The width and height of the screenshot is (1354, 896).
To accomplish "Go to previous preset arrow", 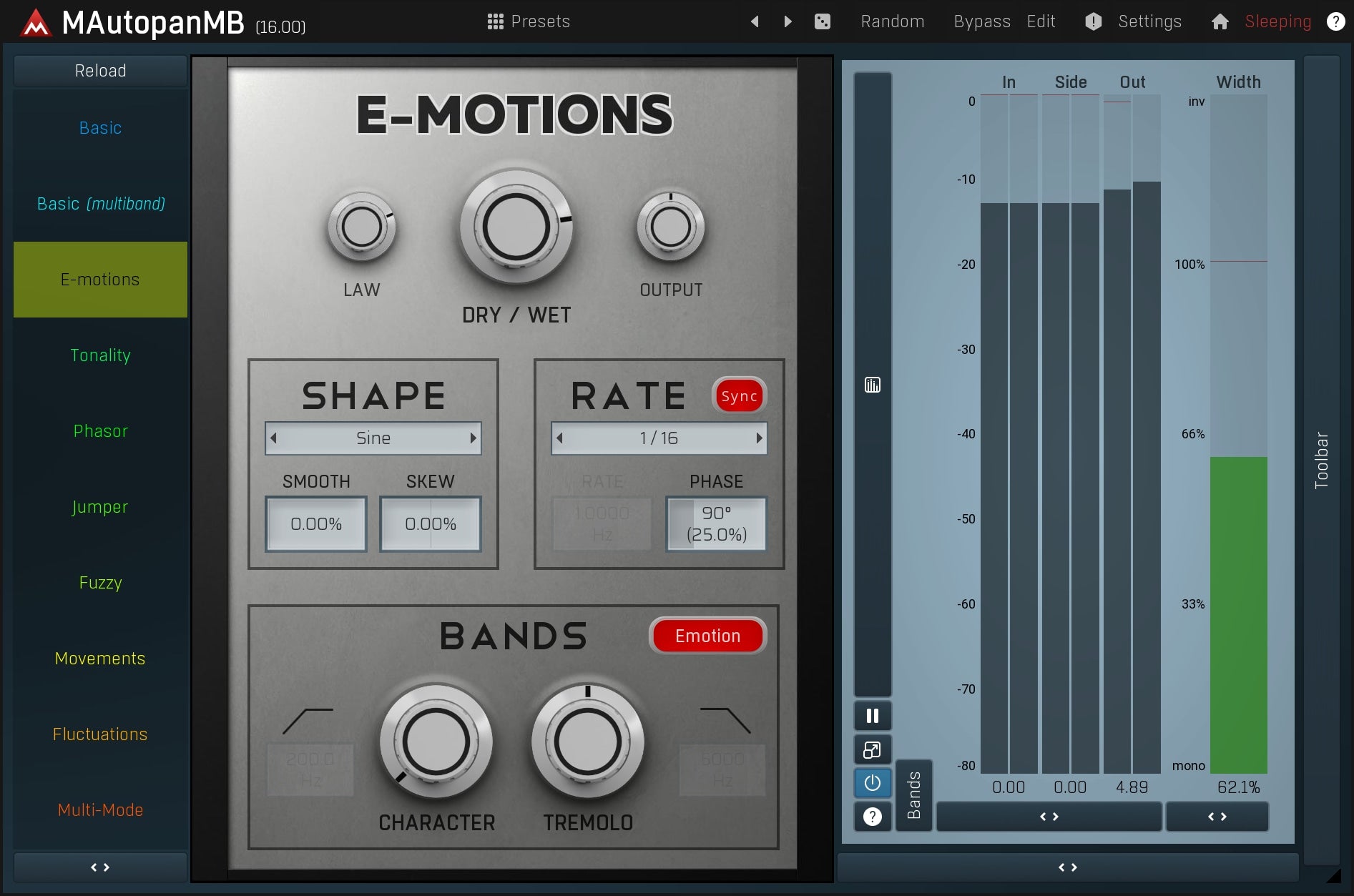I will (755, 21).
